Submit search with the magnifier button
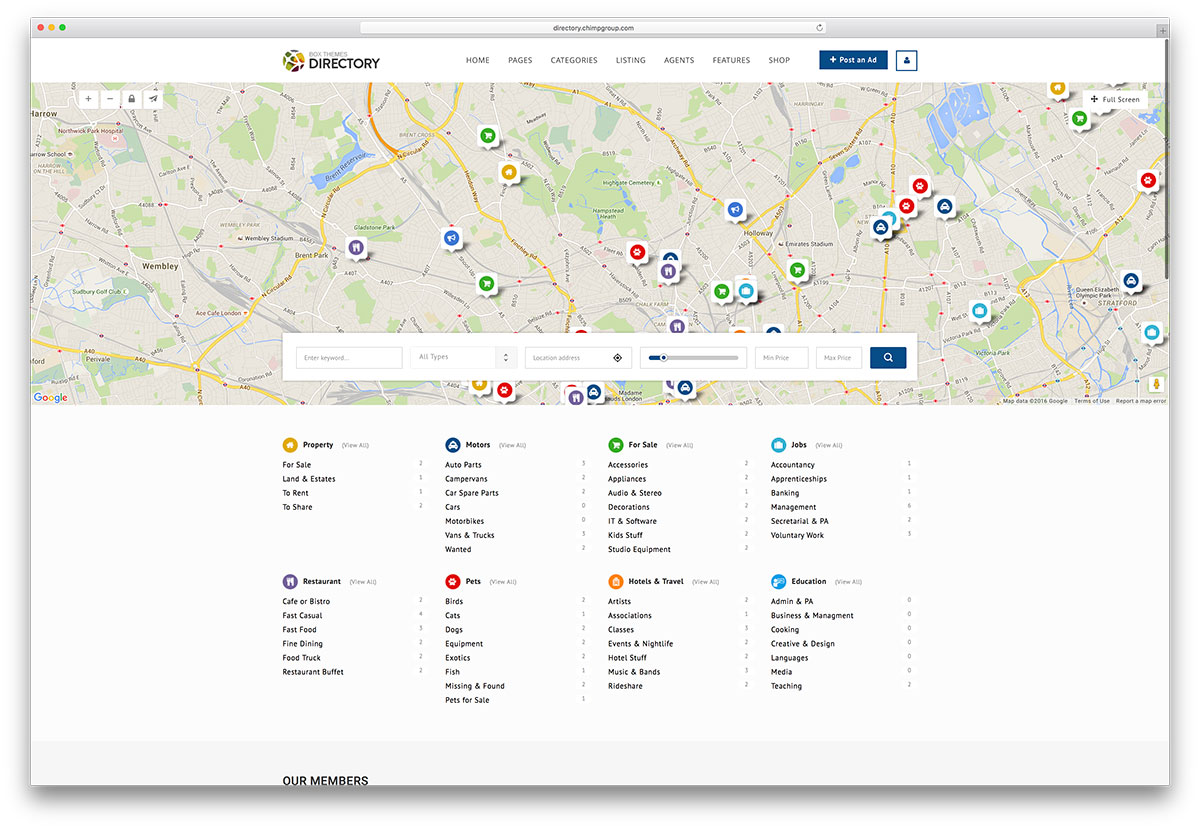The height and width of the screenshot is (829, 1200). [x=888, y=358]
